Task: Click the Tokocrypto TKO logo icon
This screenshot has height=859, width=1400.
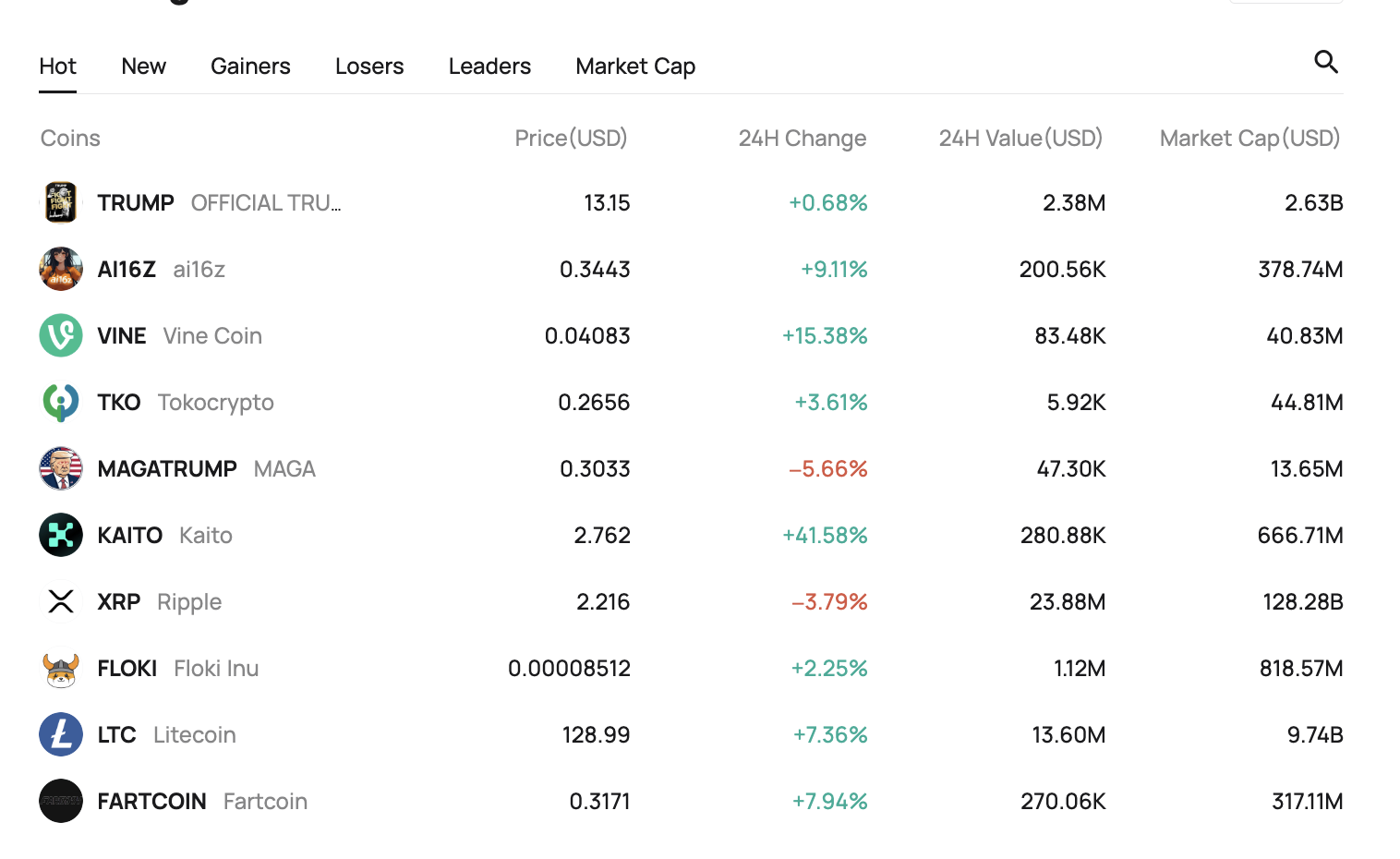Action: (61, 402)
